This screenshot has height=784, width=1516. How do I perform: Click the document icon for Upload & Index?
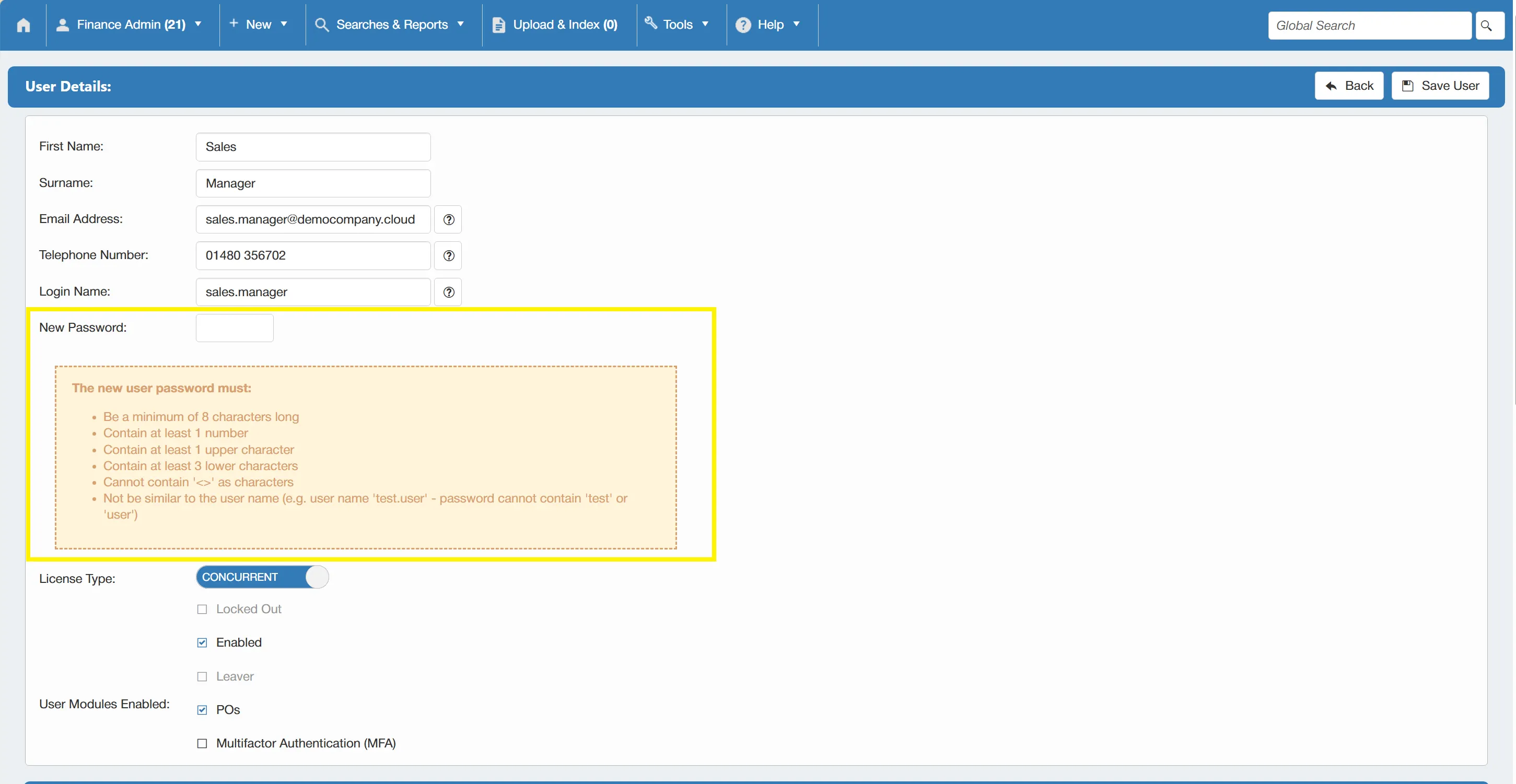tap(498, 25)
